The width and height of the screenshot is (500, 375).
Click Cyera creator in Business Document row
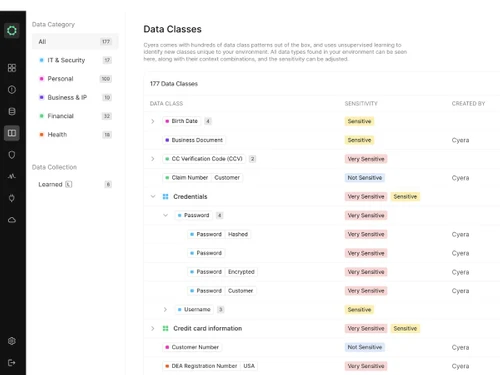[x=460, y=140]
